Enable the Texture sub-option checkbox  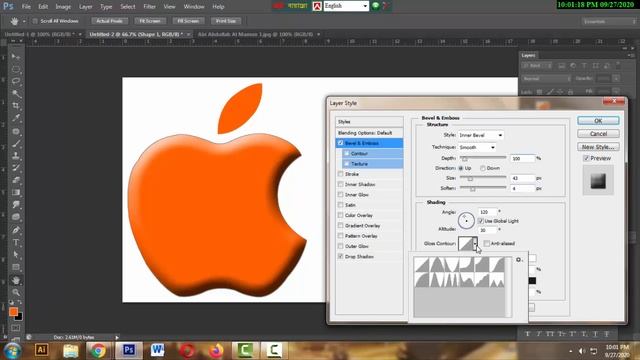click(x=347, y=164)
